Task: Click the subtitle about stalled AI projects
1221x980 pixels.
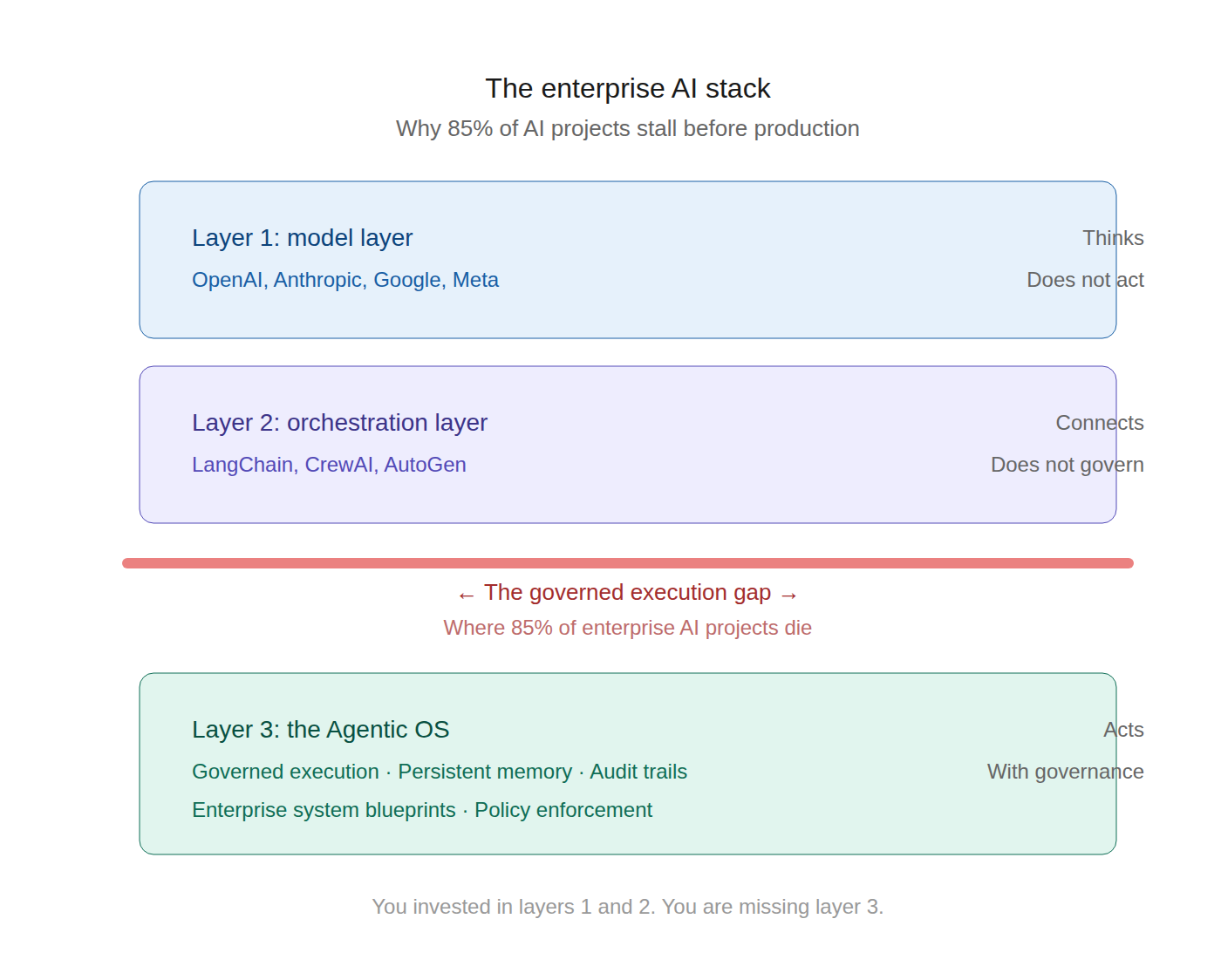Action: 627,128
